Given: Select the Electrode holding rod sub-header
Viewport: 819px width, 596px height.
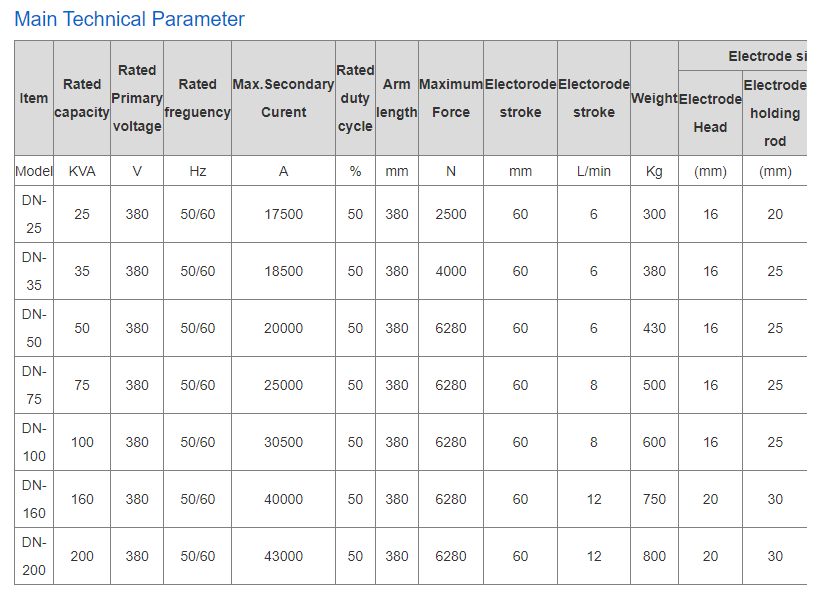Looking at the screenshot, I should tap(775, 113).
